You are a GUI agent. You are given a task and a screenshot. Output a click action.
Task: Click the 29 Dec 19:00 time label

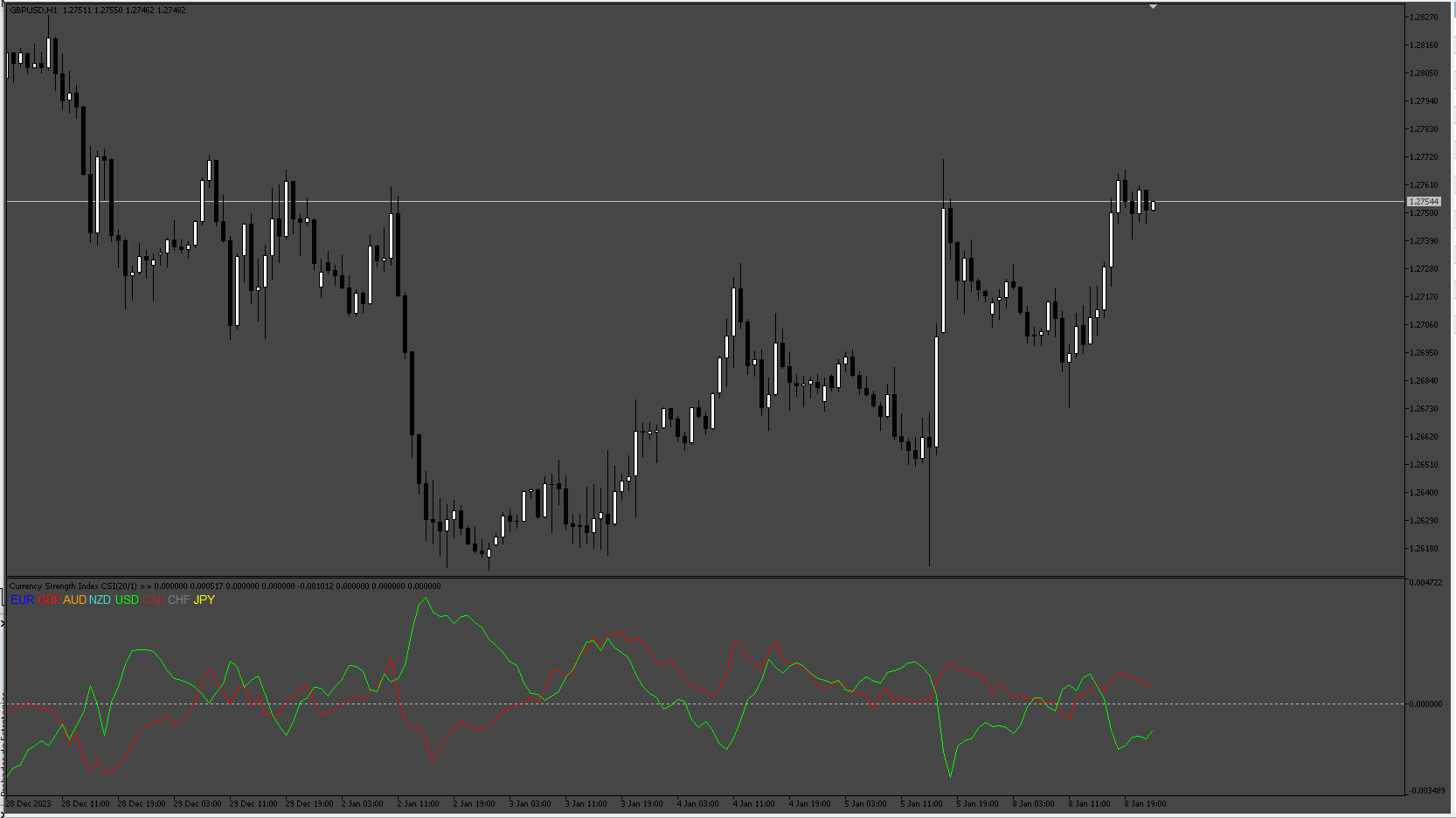pyautogui.click(x=309, y=804)
